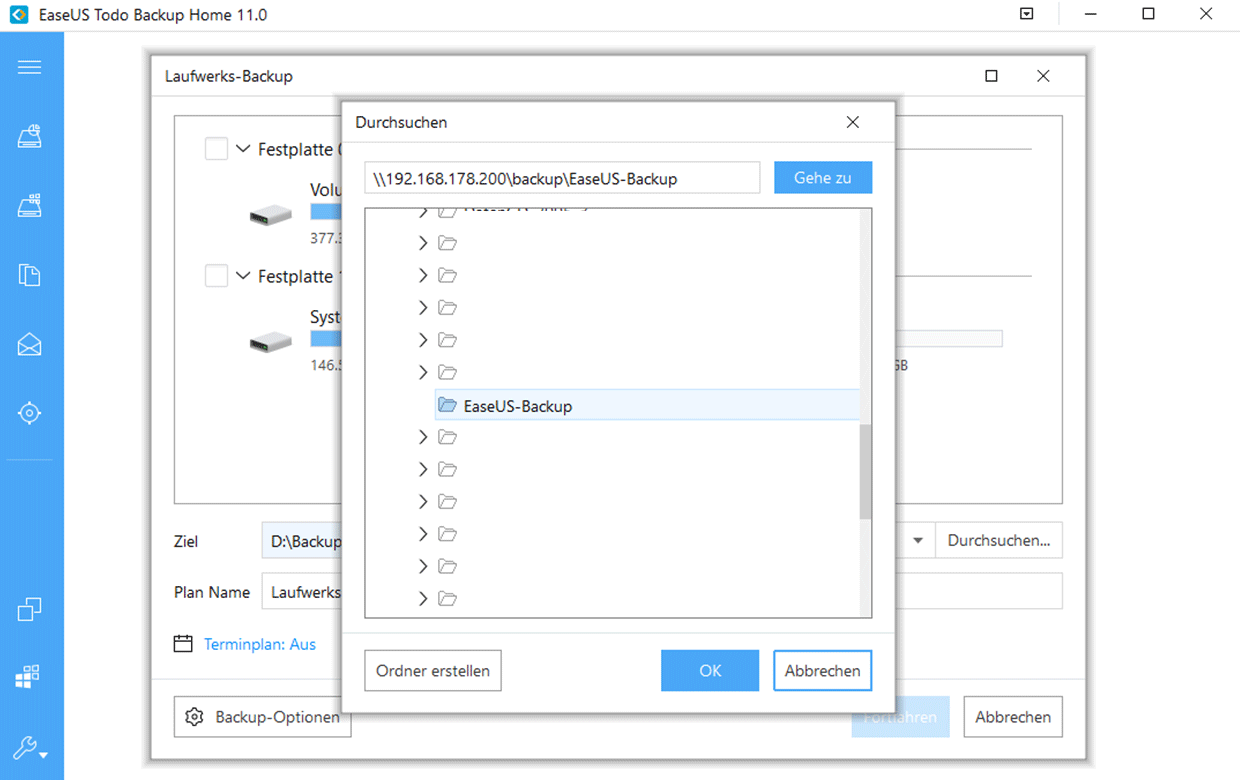Image resolution: width=1240 pixels, height=780 pixels.
Task: Click the Volume usage bar under Festplatte 0
Action: (x=325, y=212)
